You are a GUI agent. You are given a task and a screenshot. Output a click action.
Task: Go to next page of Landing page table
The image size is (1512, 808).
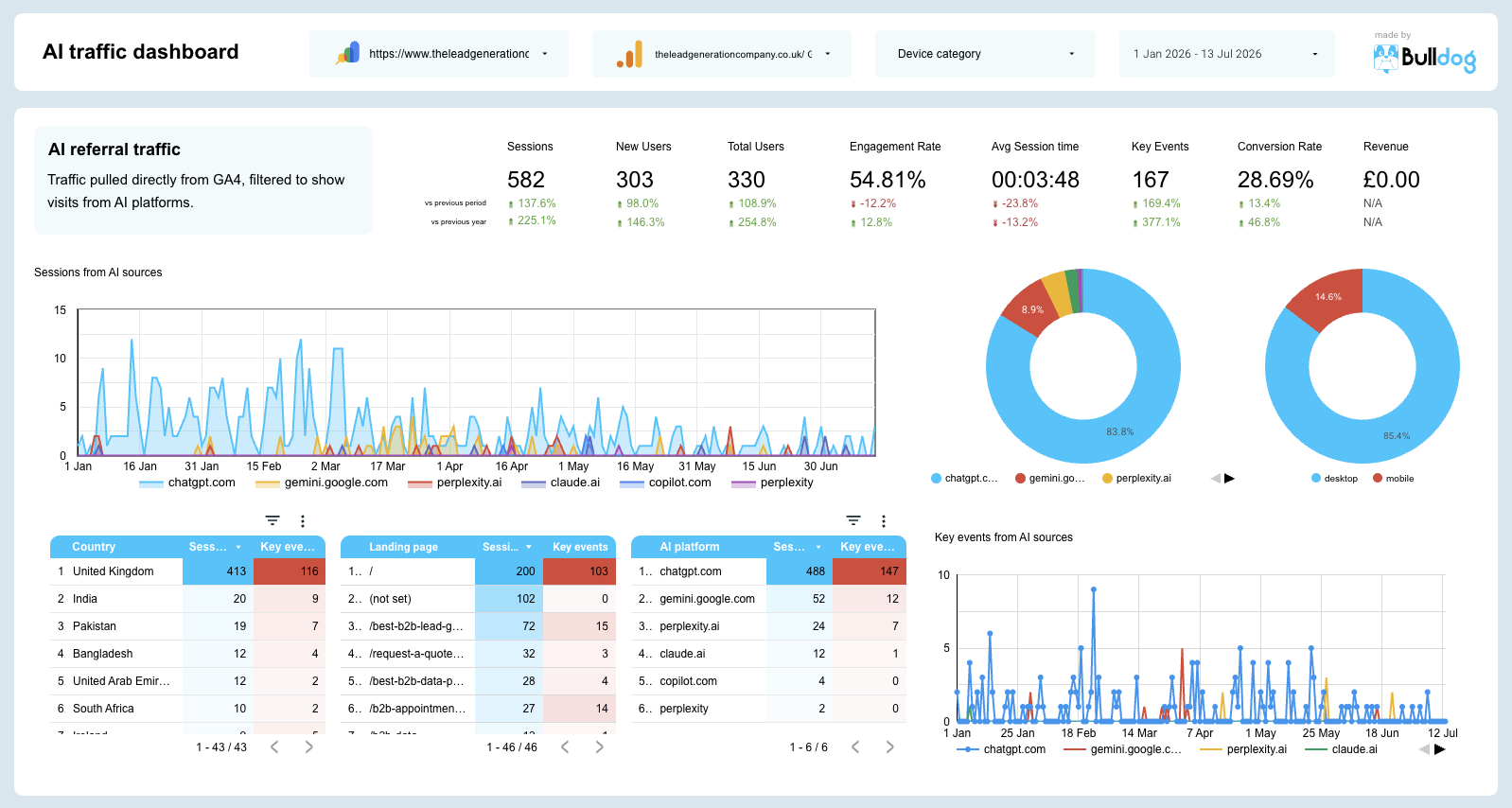pyautogui.click(x=599, y=747)
